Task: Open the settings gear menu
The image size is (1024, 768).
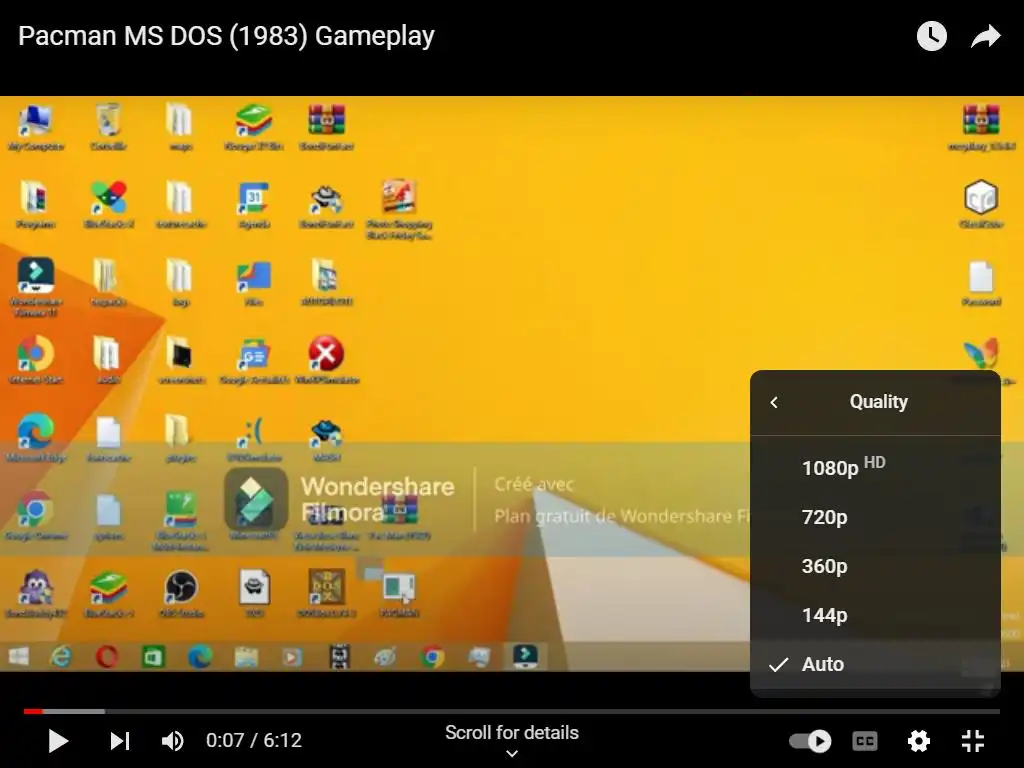Action: click(919, 741)
